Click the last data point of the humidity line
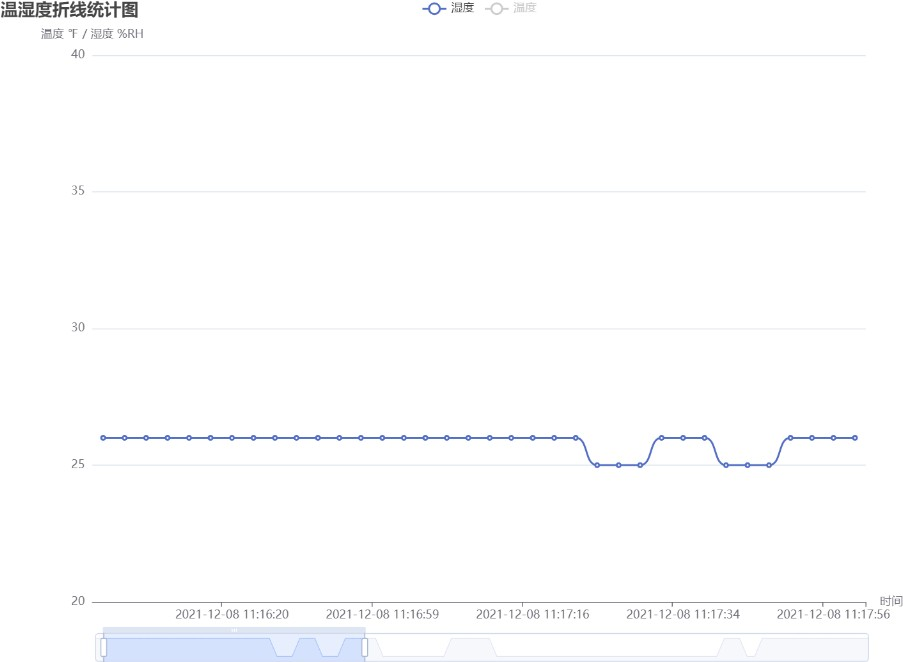 855,438
